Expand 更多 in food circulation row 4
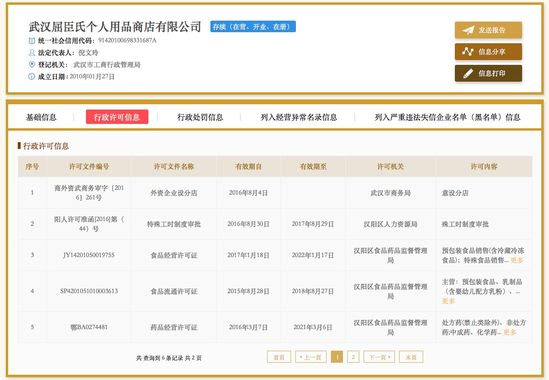The height and width of the screenshot is (380, 549). point(449,301)
